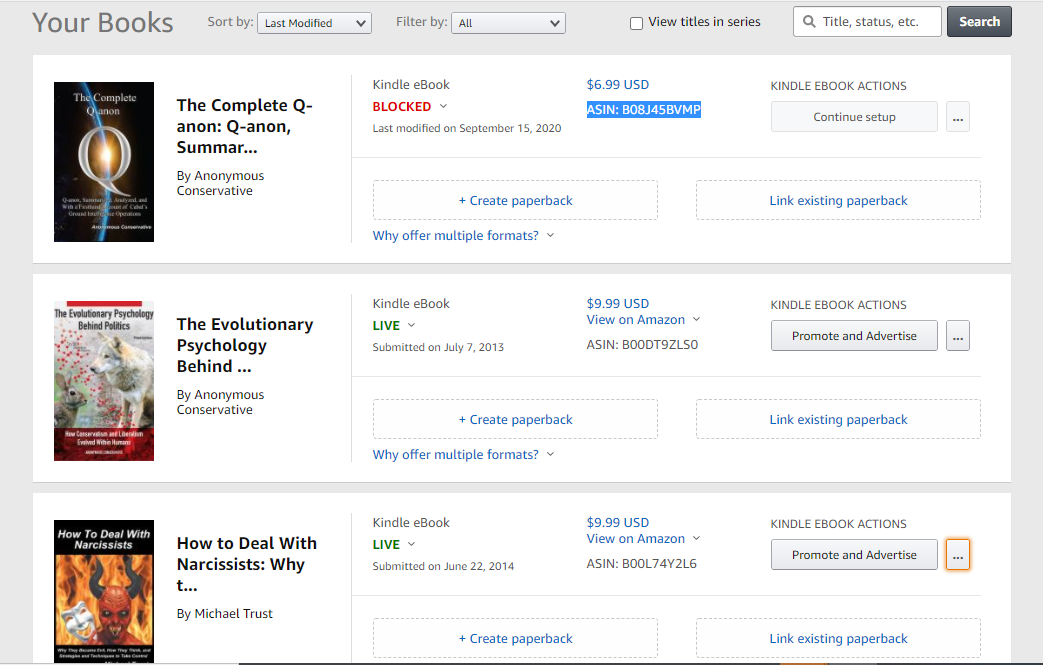Create paperback for The Complete Q-anon
This screenshot has height=665, width=1043.
(x=516, y=200)
